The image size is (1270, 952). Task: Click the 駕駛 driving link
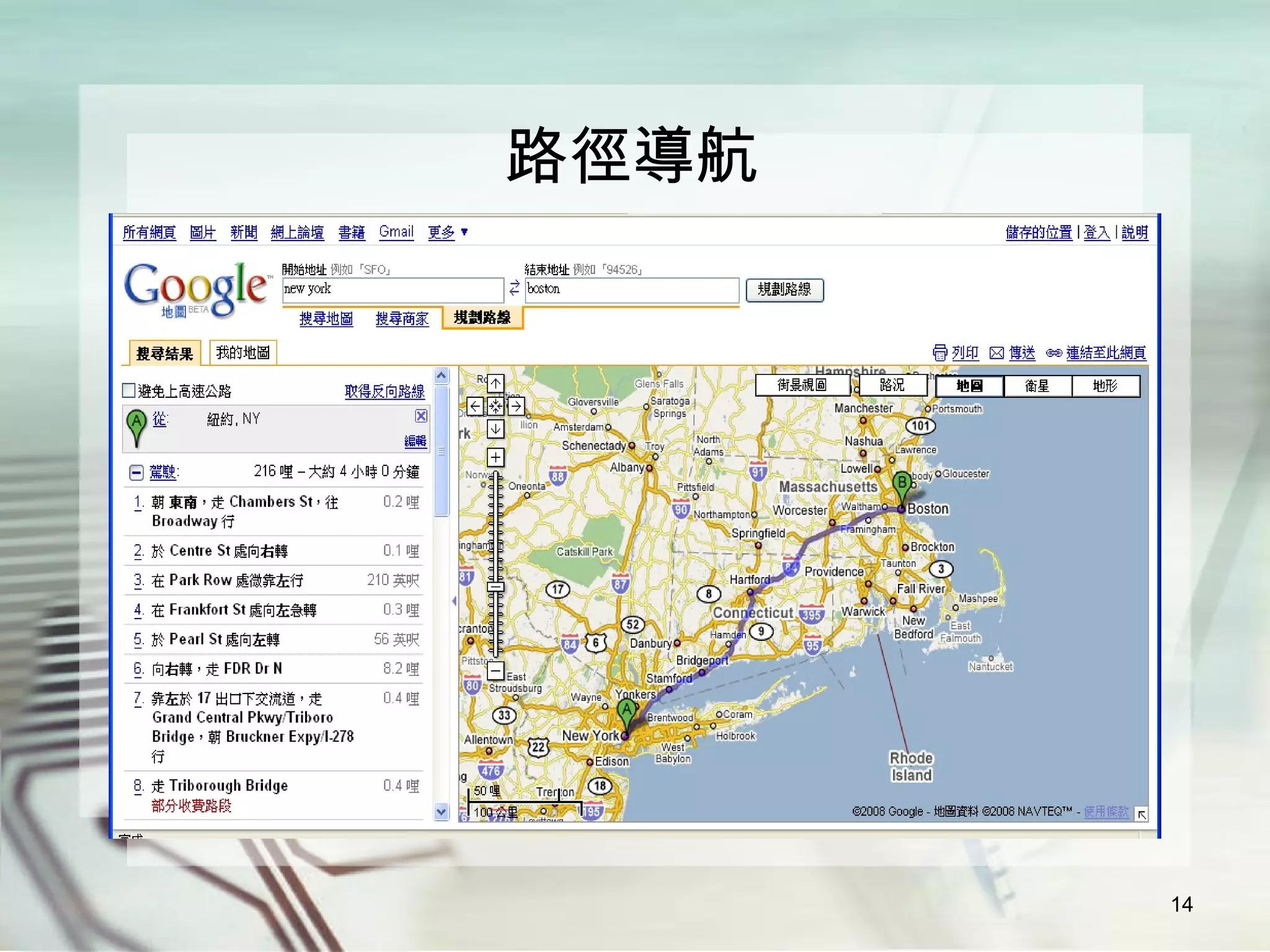(x=163, y=472)
